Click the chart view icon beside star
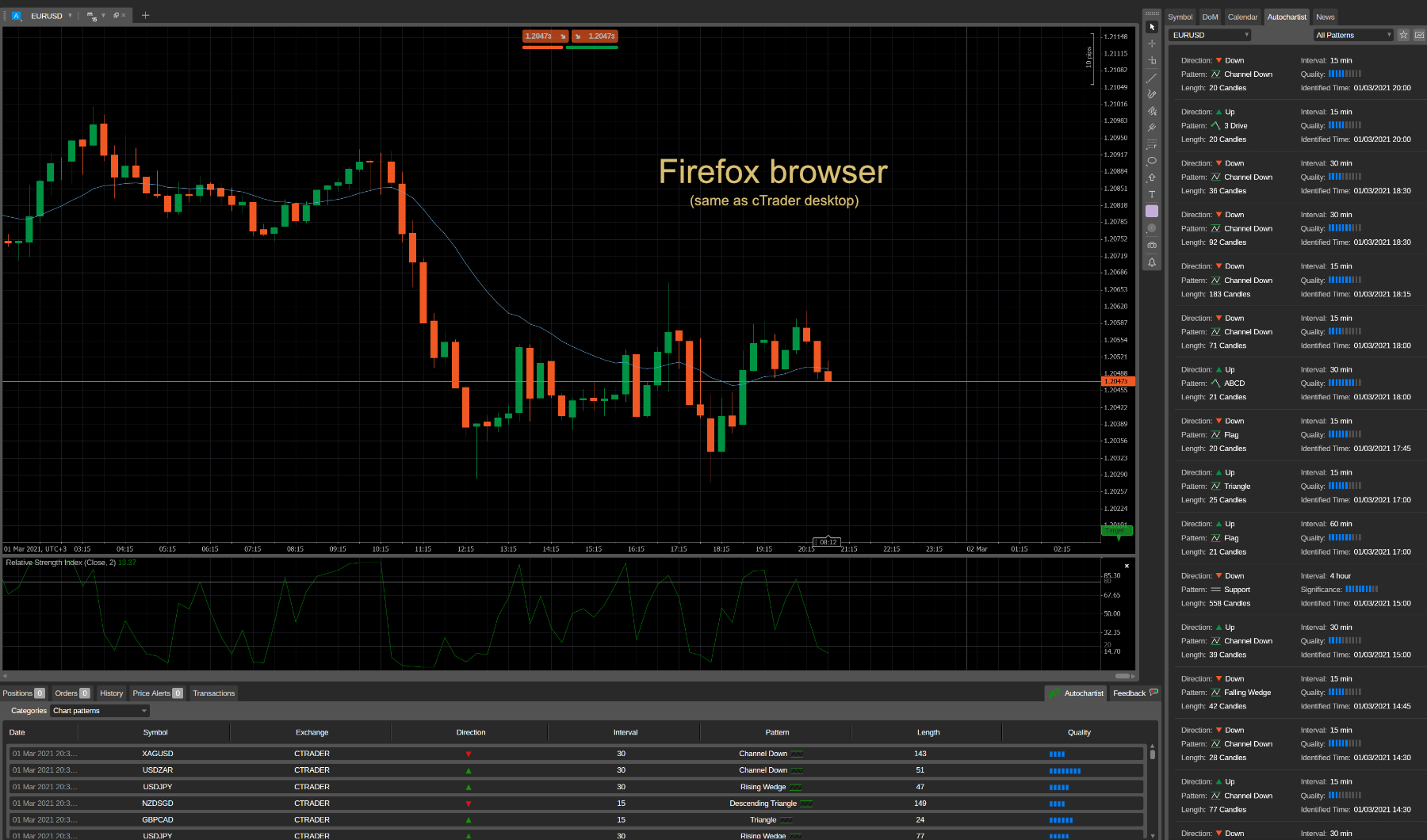1427x840 pixels. (1419, 35)
